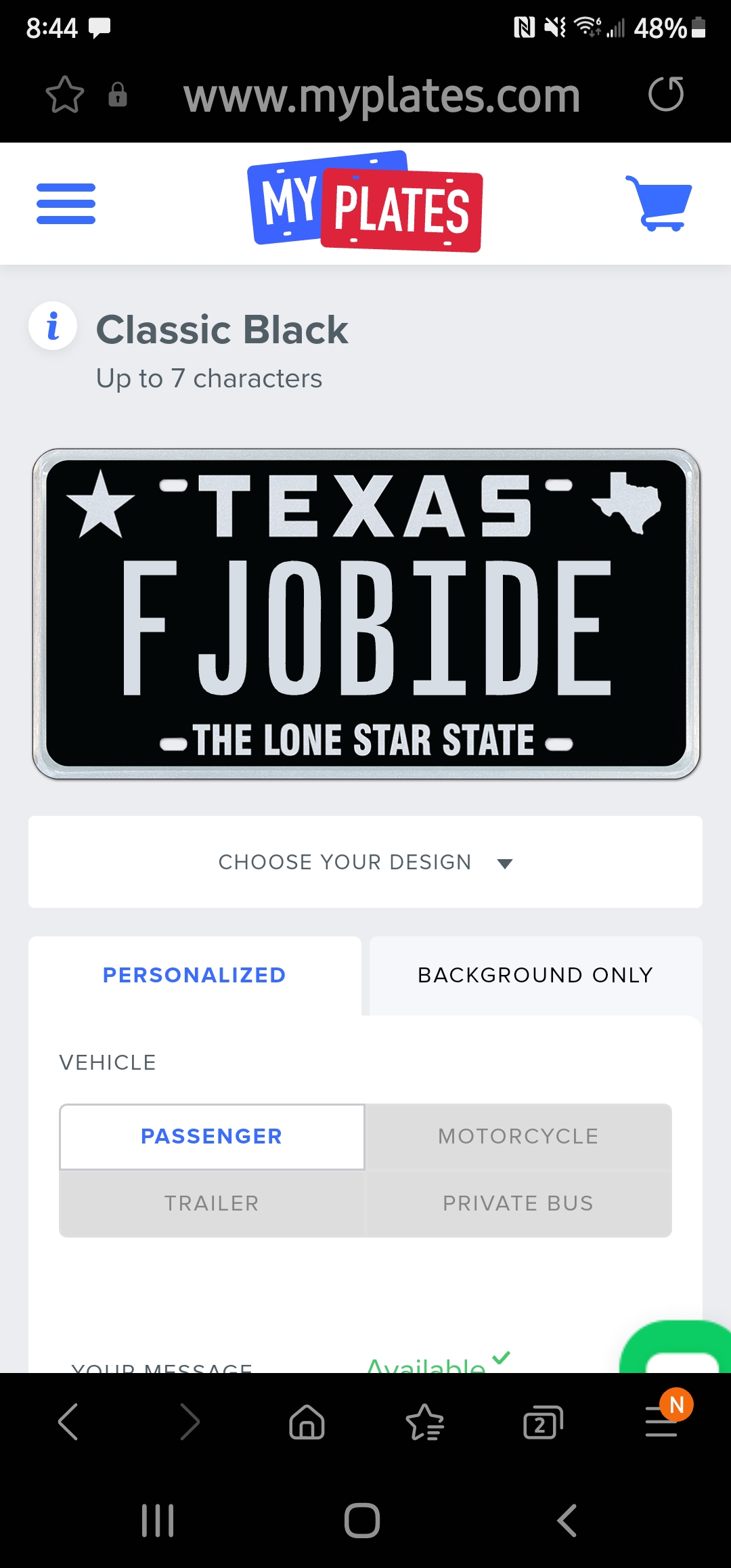Tap the info icon beside Classic Black

click(x=53, y=326)
